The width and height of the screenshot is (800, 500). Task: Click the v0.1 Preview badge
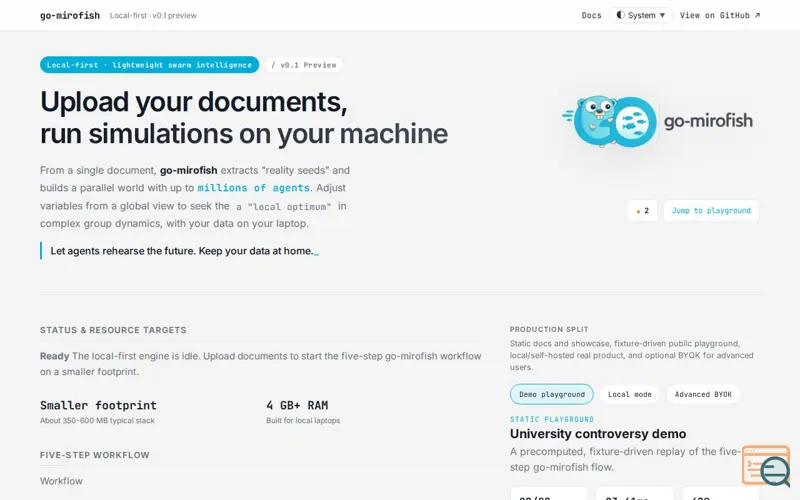304,65
